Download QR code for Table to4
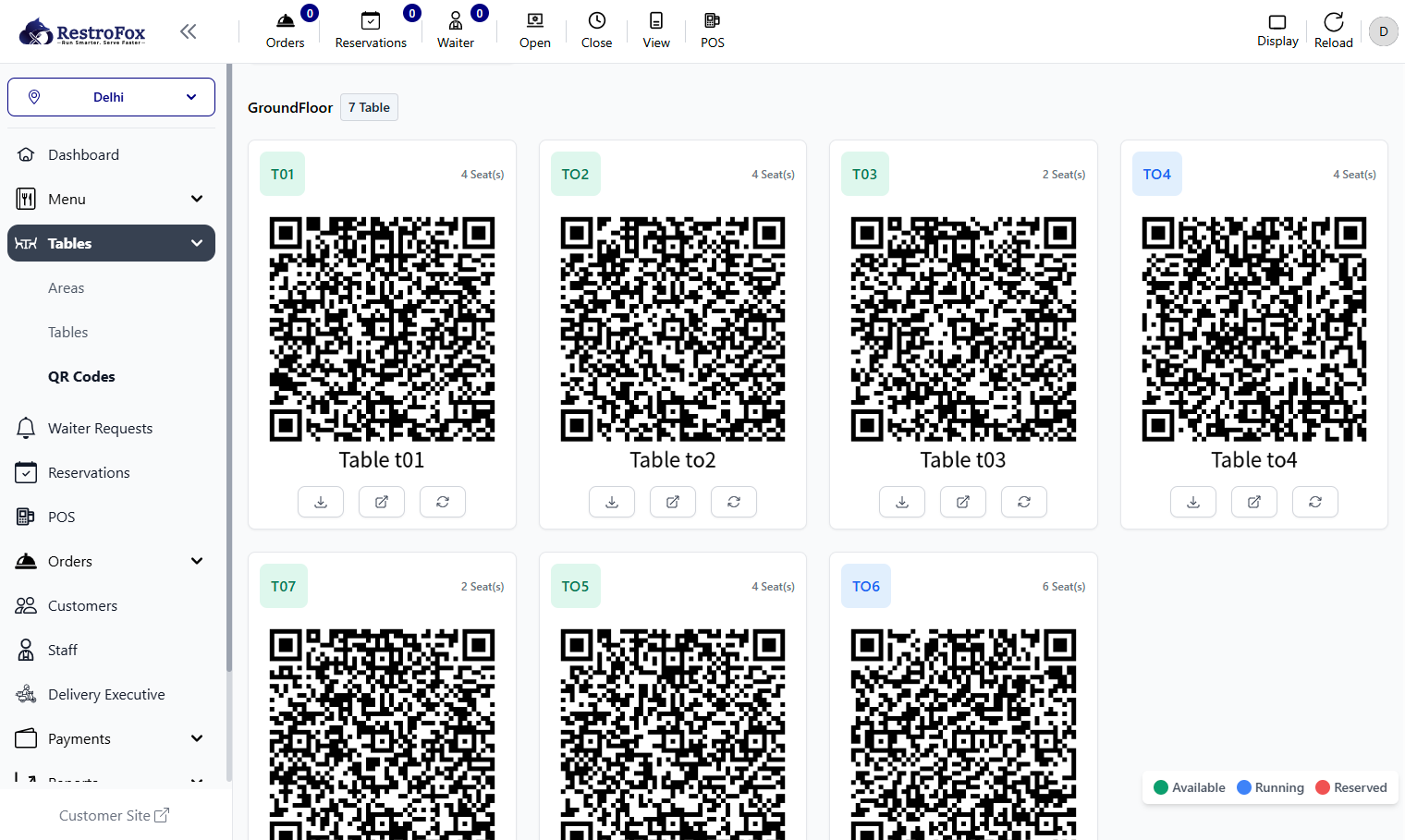The image size is (1405, 840). (1193, 502)
